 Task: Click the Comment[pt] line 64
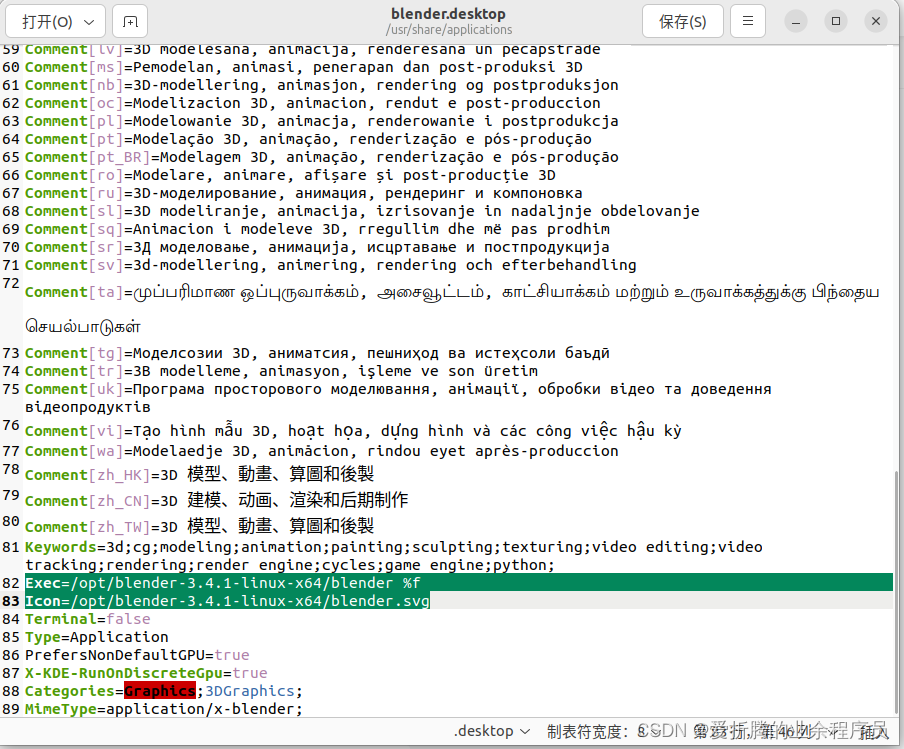click(308, 139)
